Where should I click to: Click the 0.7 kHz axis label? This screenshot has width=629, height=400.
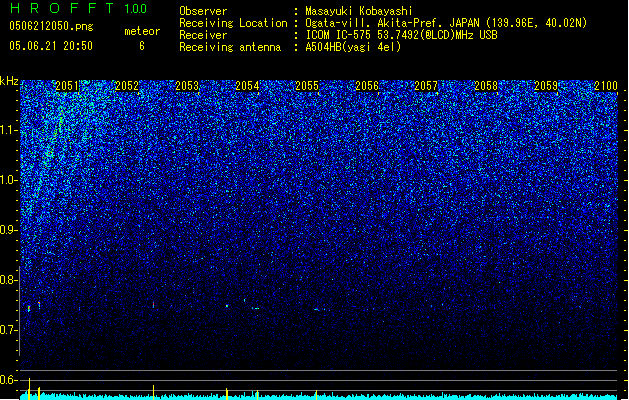point(8,330)
